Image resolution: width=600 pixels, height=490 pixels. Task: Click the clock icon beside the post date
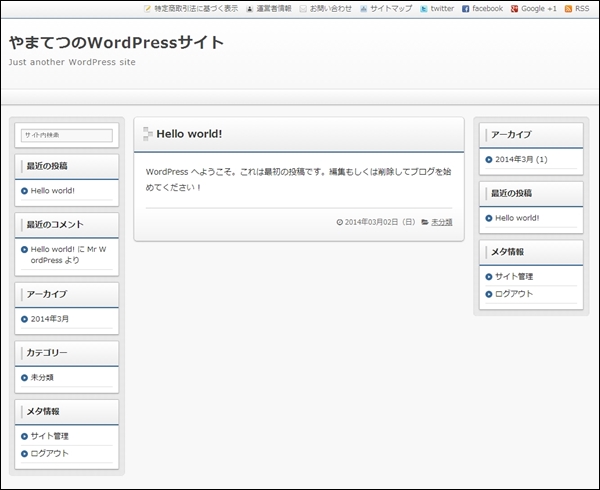(339, 222)
